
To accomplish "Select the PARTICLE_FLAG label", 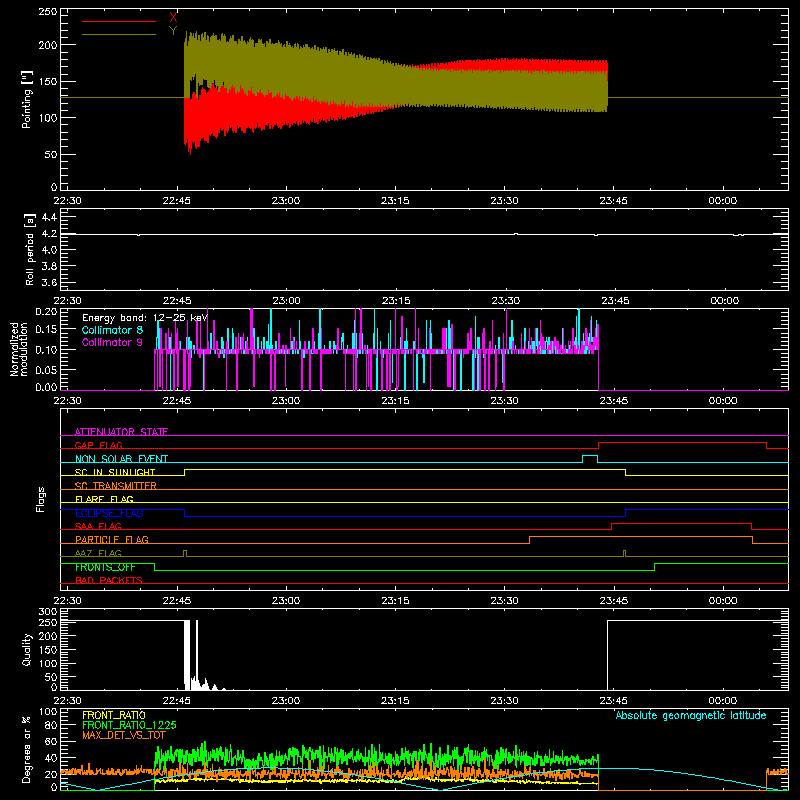I will (112, 539).
